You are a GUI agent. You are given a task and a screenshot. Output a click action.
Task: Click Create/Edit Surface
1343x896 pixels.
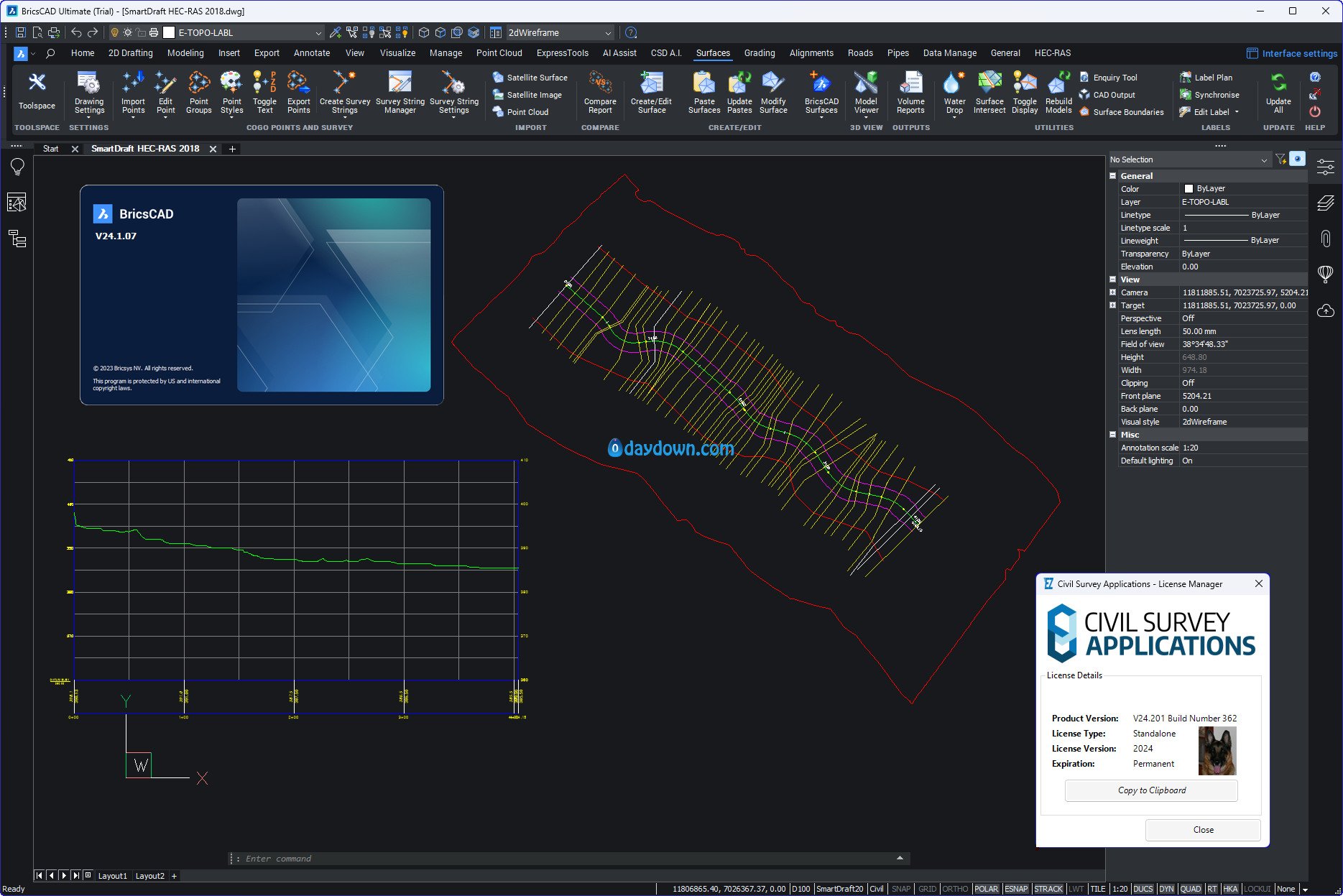click(651, 93)
